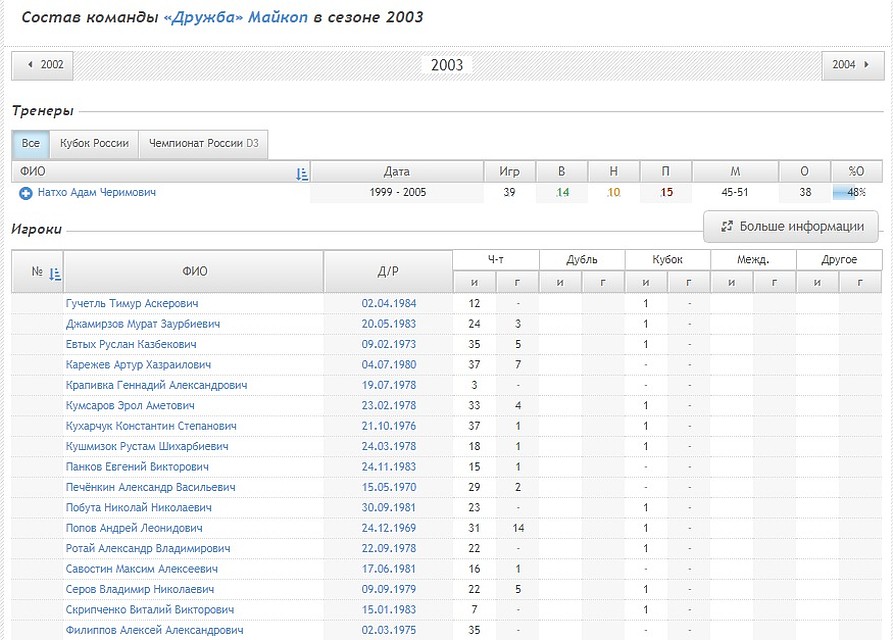Open player Кухарчук Константин Степанович
The image size is (893, 640).
coord(151,426)
